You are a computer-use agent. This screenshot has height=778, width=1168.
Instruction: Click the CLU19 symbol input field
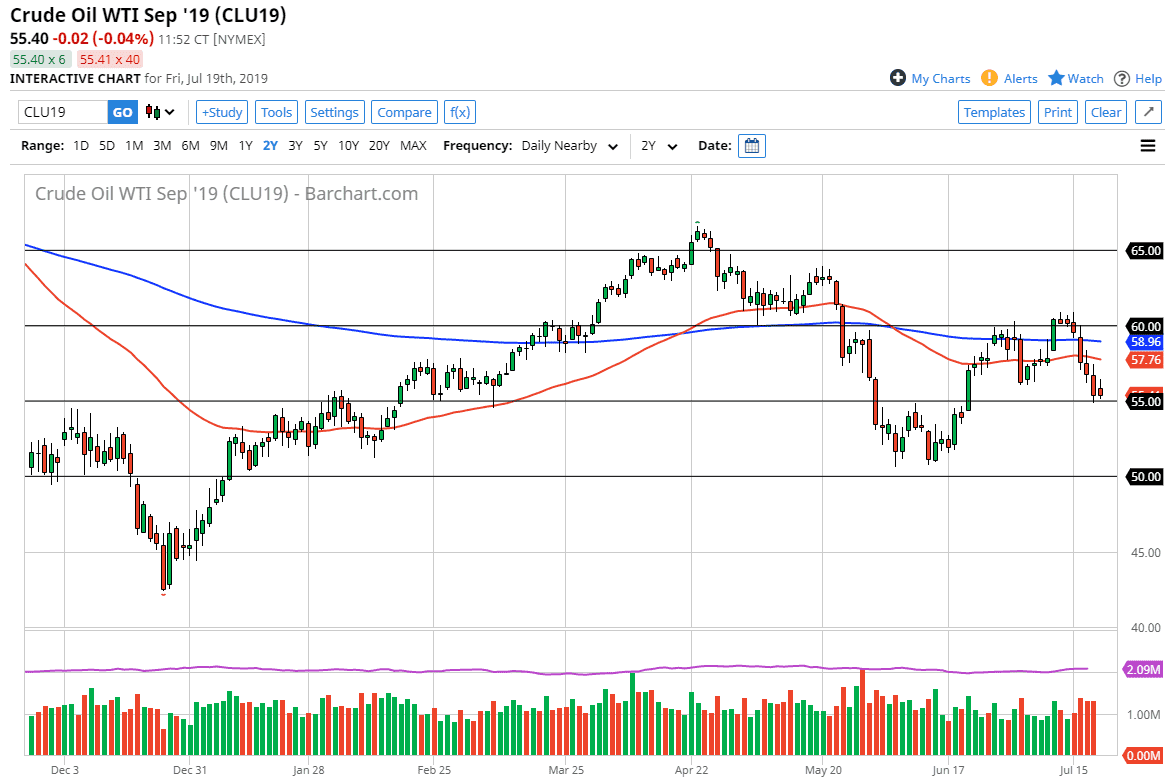(63, 112)
